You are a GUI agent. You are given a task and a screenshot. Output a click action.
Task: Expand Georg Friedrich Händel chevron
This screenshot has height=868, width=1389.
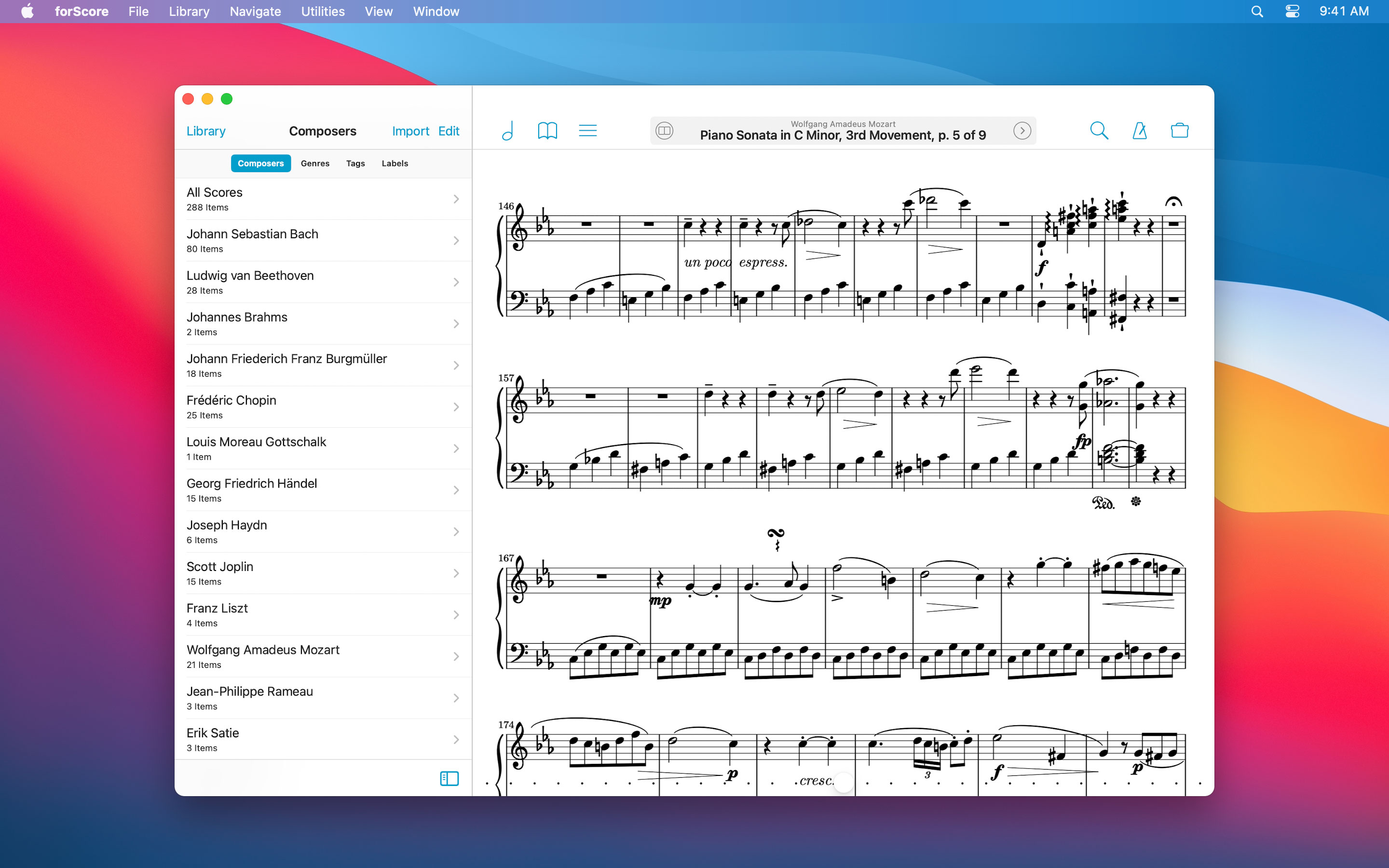pyautogui.click(x=456, y=490)
